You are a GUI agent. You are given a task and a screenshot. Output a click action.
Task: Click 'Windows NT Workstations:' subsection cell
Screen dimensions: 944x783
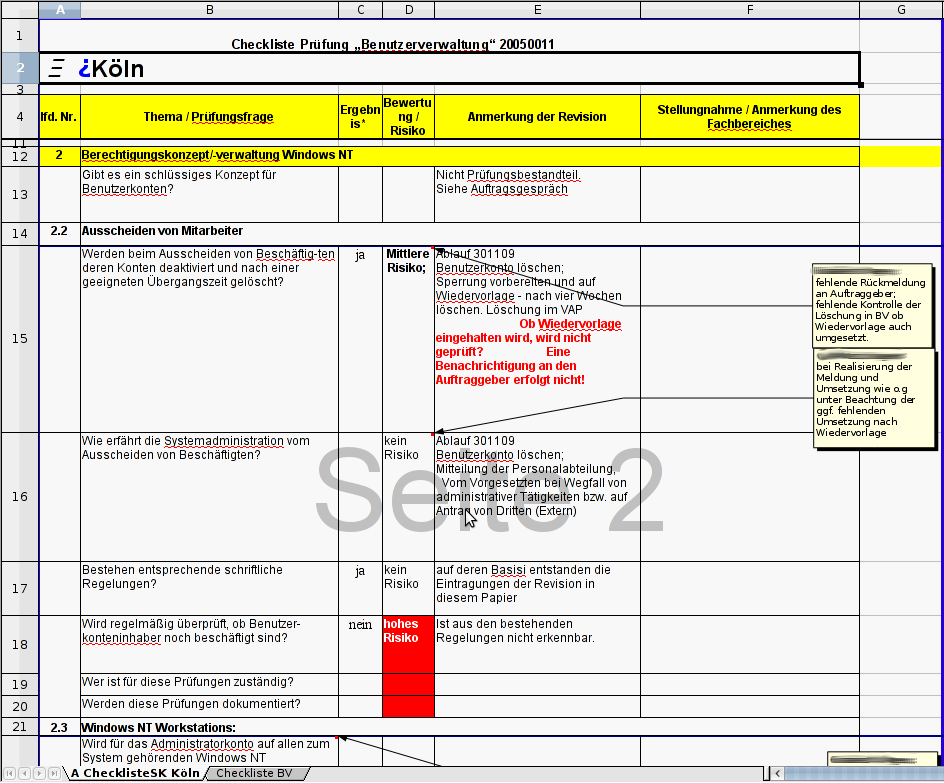[x=470, y=727]
